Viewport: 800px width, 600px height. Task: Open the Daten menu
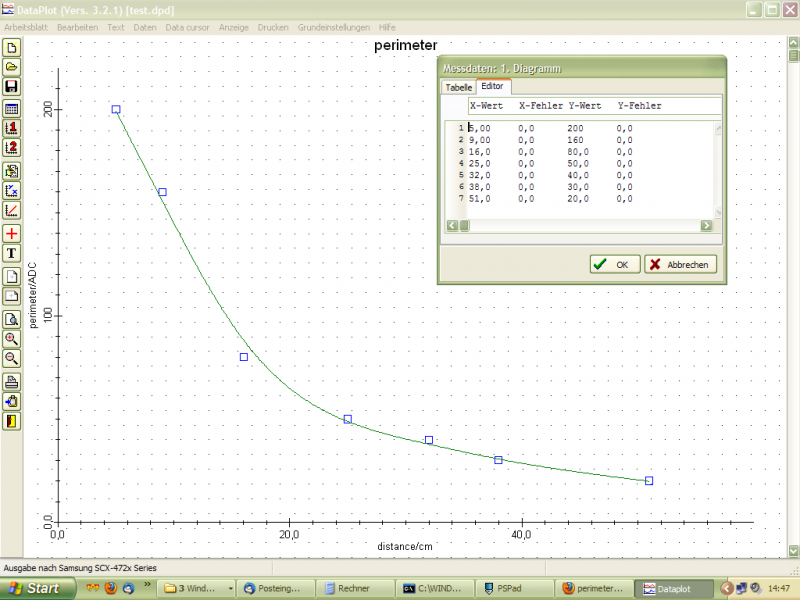pos(145,28)
